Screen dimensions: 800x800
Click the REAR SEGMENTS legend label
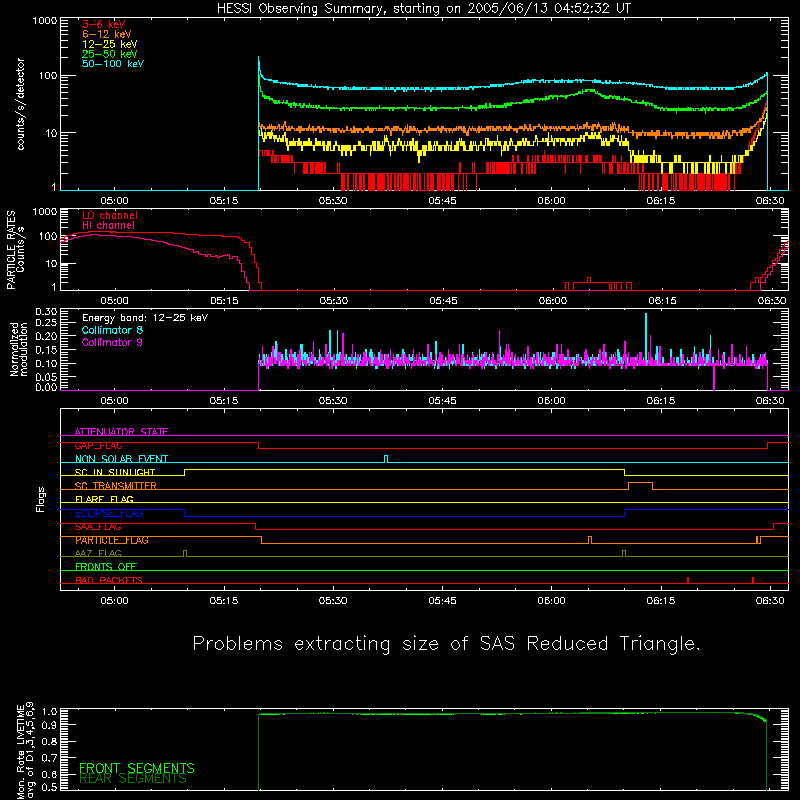133,779
